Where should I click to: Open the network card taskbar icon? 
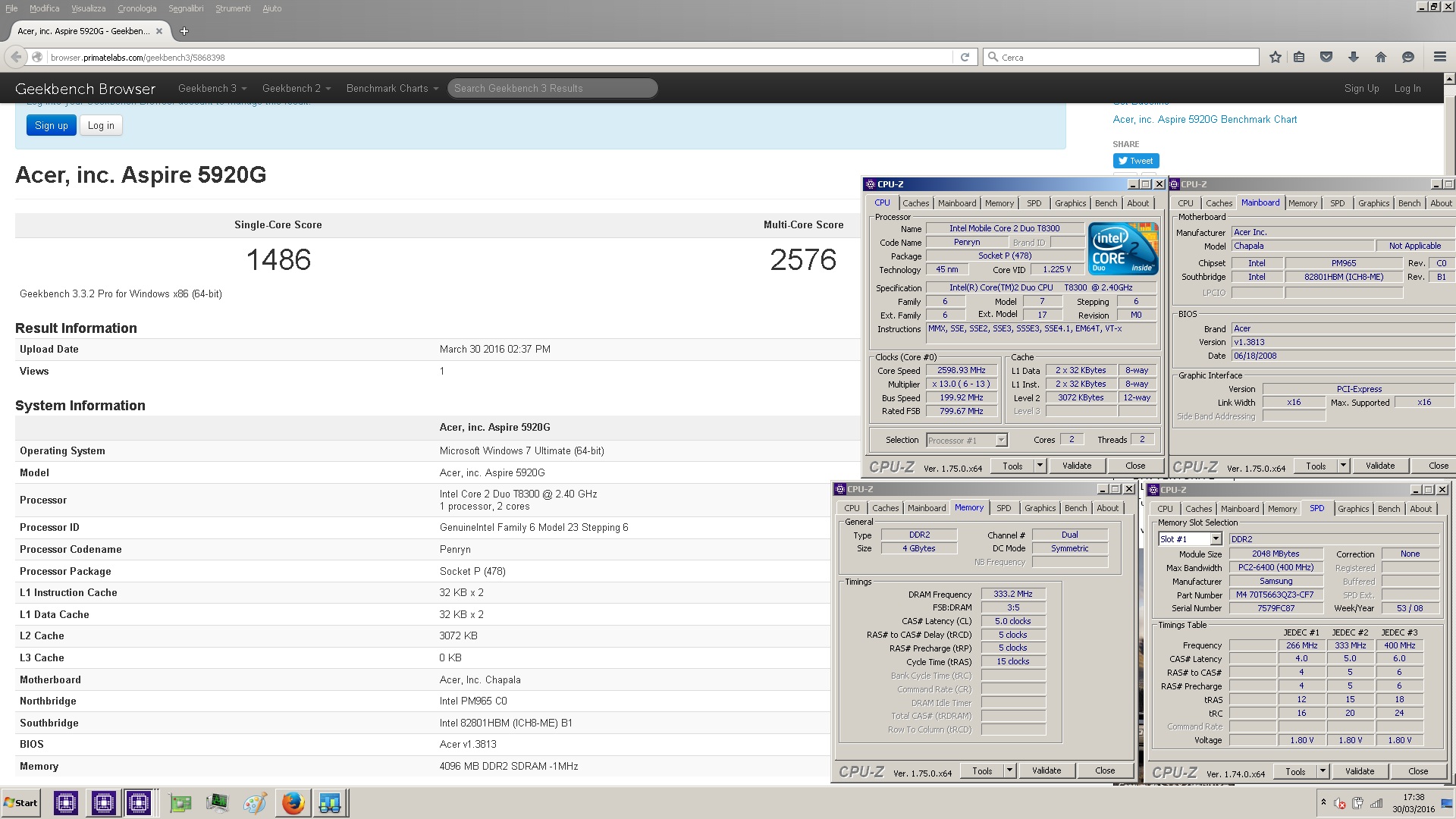click(180, 803)
